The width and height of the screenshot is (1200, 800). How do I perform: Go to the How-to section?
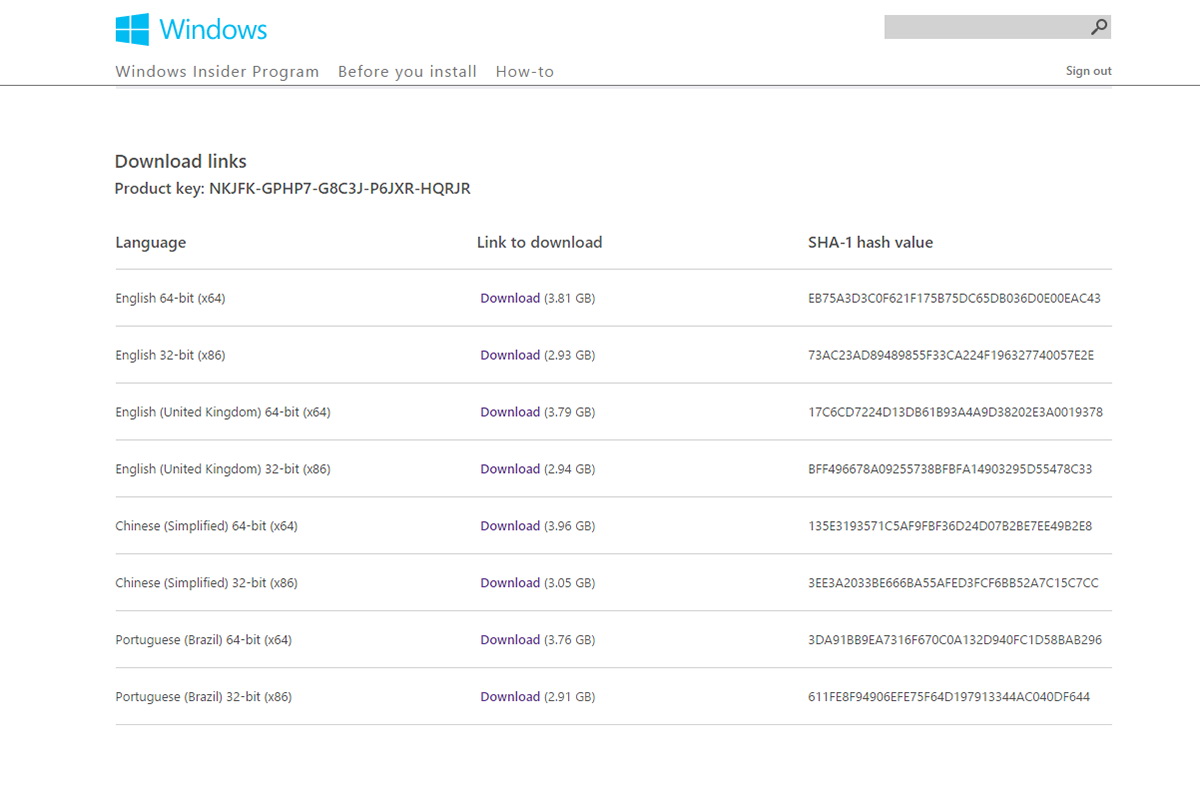(x=524, y=72)
